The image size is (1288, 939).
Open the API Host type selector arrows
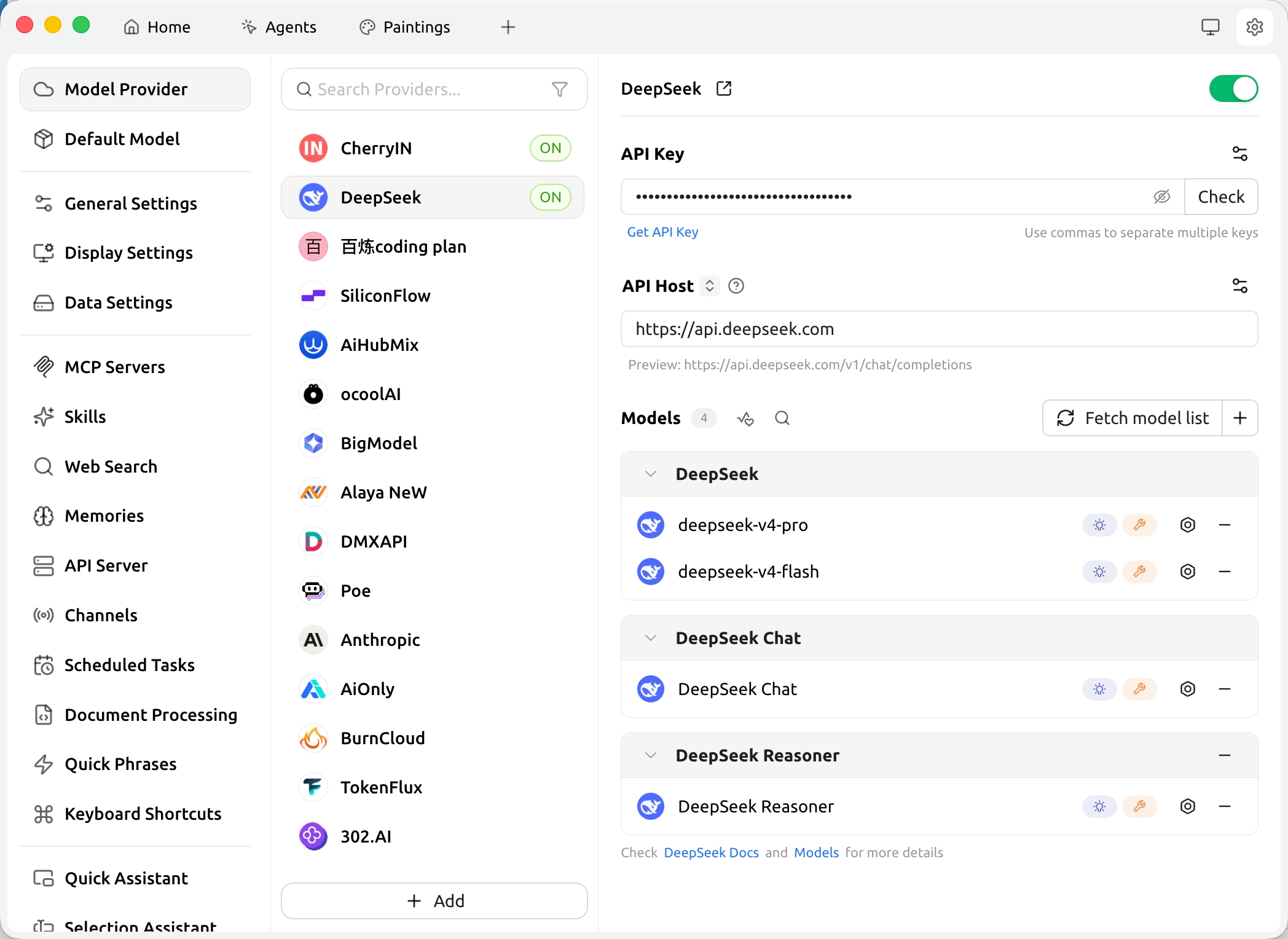tap(710, 286)
